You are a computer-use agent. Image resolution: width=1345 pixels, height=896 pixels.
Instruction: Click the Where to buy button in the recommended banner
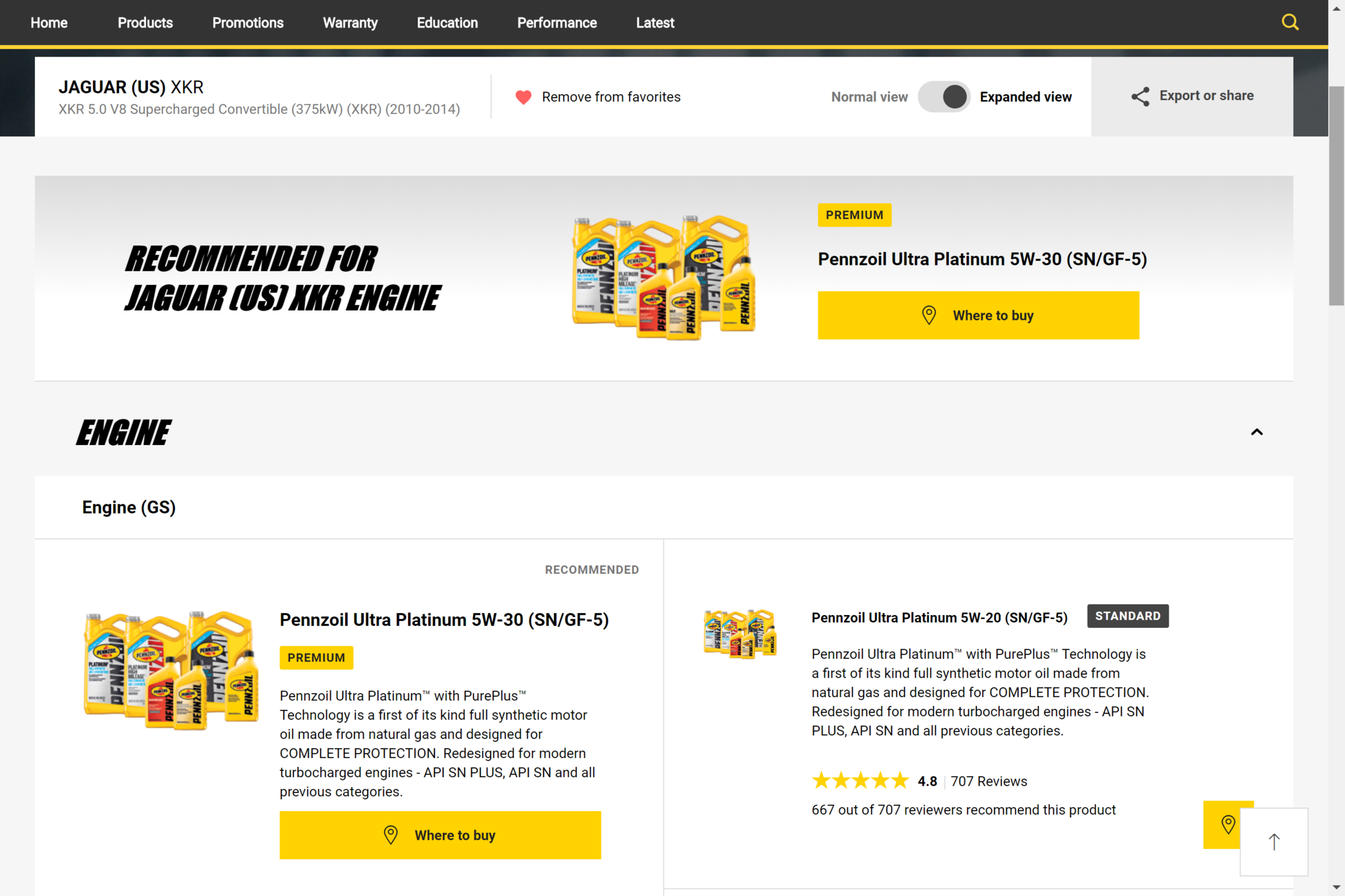pyautogui.click(x=978, y=315)
